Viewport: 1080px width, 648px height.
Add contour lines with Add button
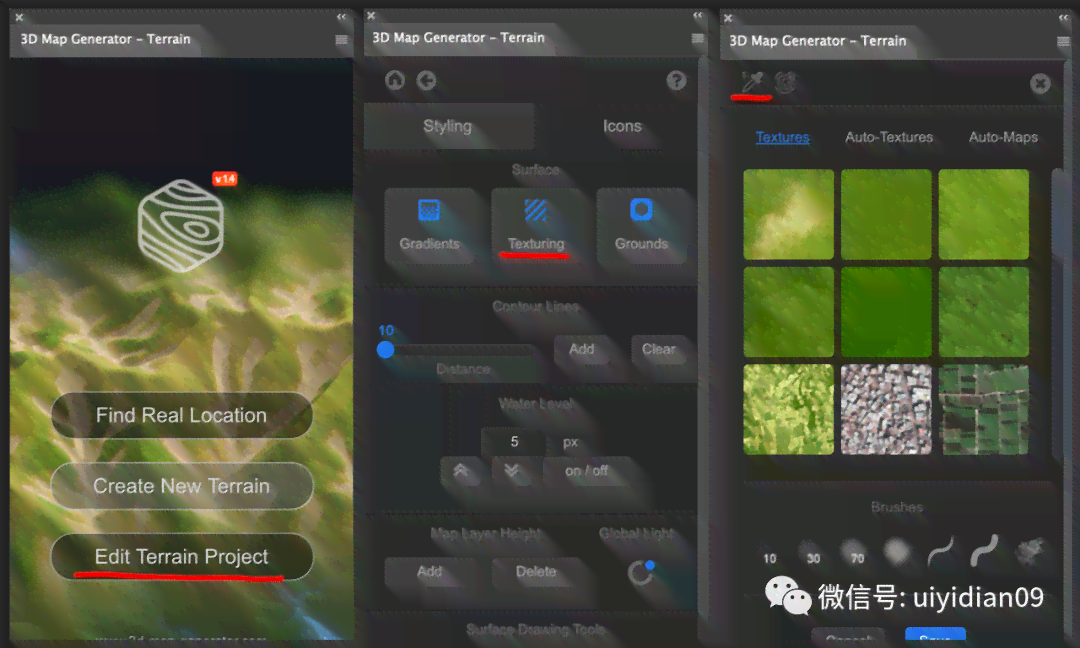coord(581,349)
